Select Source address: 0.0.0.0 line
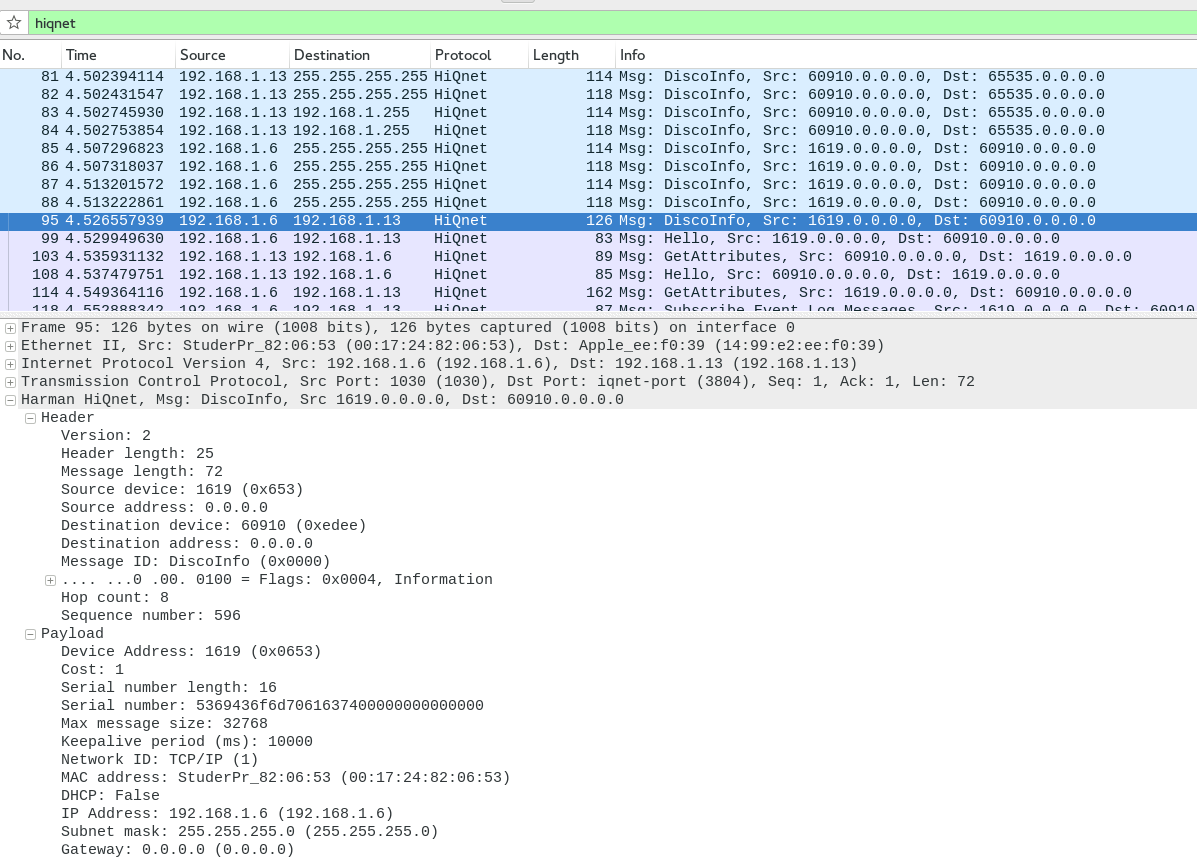This screenshot has height=857, width=1197. pyautogui.click(x=164, y=507)
